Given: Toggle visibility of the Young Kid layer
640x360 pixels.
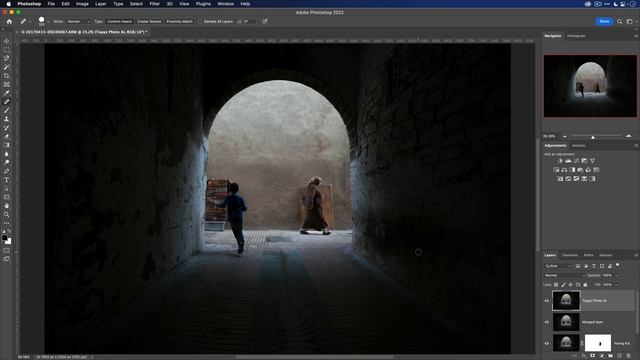Looking at the screenshot, I should pyautogui.click(x=547, y=343).
